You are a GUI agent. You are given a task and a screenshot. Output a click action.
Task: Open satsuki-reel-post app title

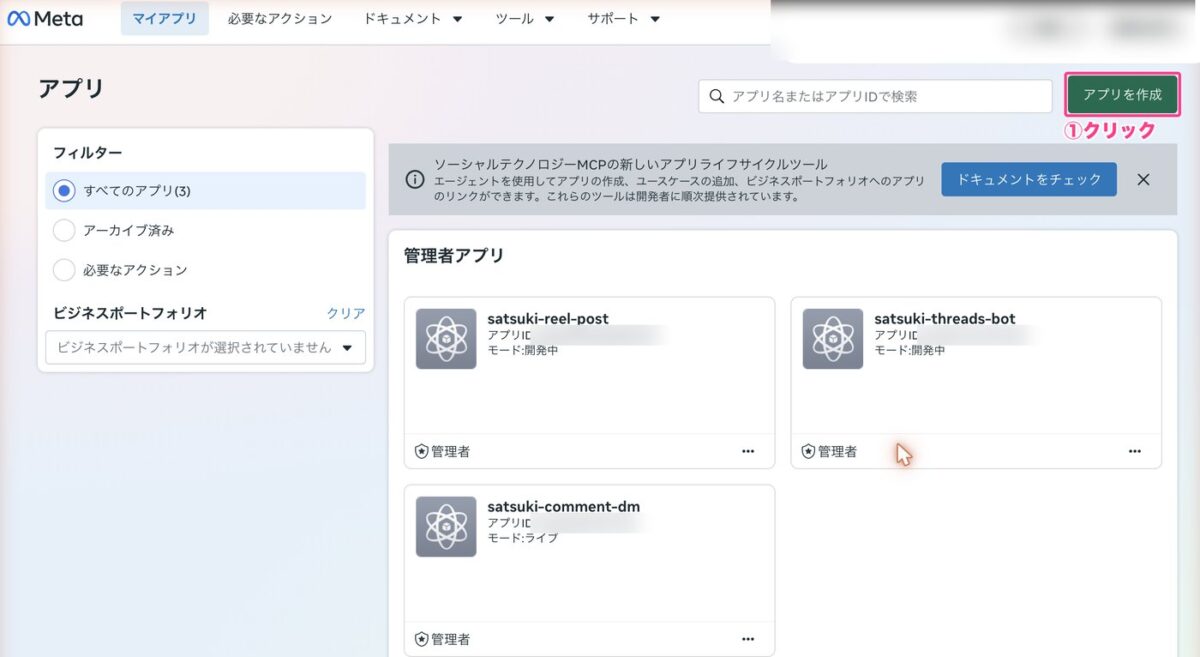pyautogui.click(x=548, y=319)
